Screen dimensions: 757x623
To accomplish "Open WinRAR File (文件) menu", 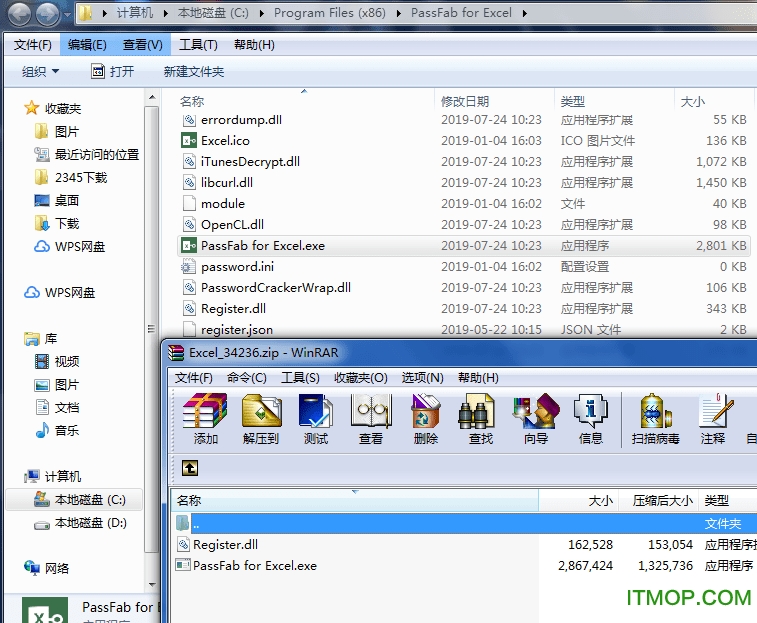I will pos(194,378).
